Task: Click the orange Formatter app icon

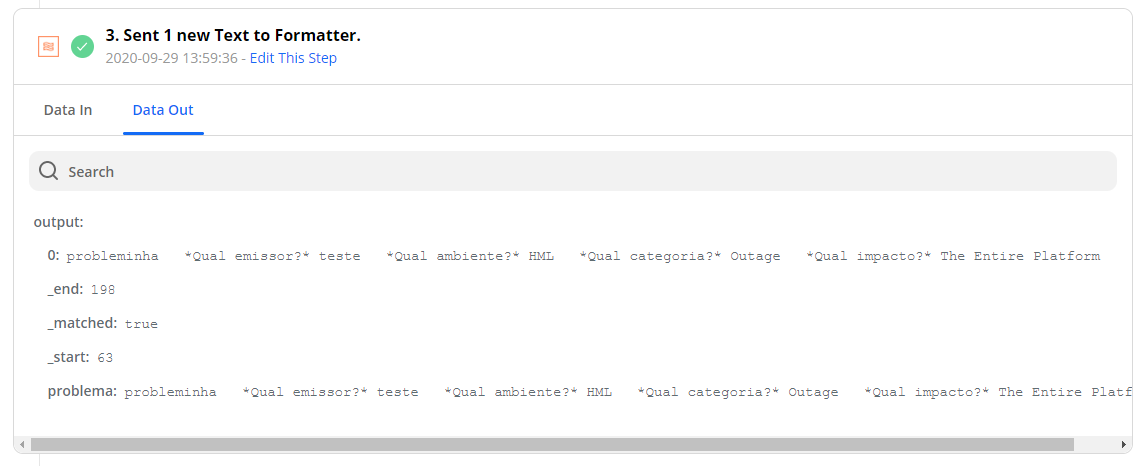Action: (48, 47)
